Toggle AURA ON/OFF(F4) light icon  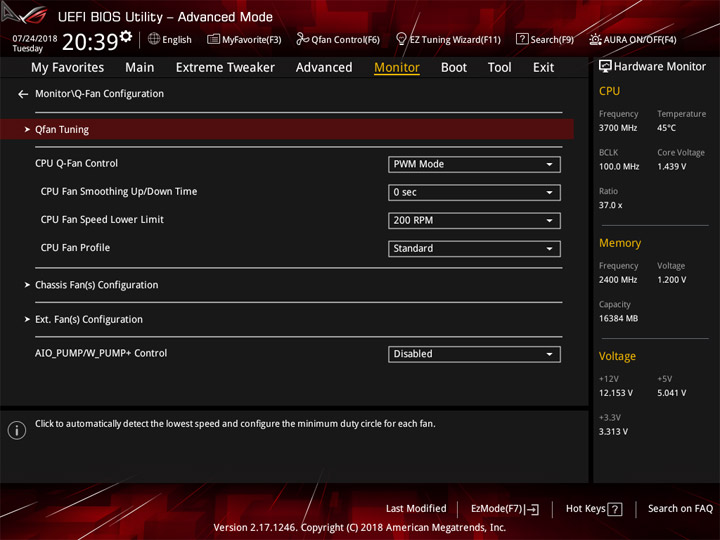(x=595, y=39)
